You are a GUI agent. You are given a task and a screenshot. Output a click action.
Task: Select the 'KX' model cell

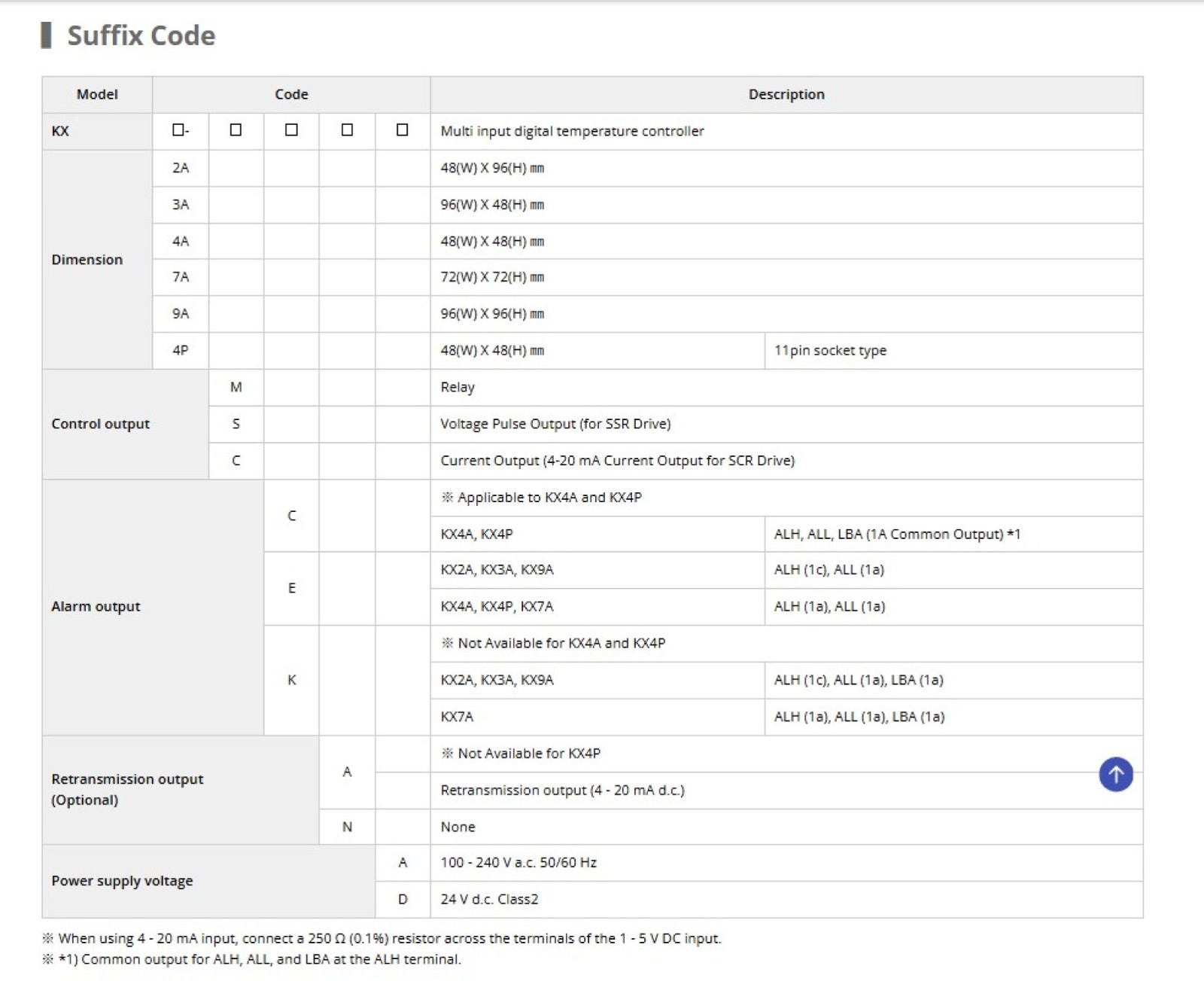[97, 131]
